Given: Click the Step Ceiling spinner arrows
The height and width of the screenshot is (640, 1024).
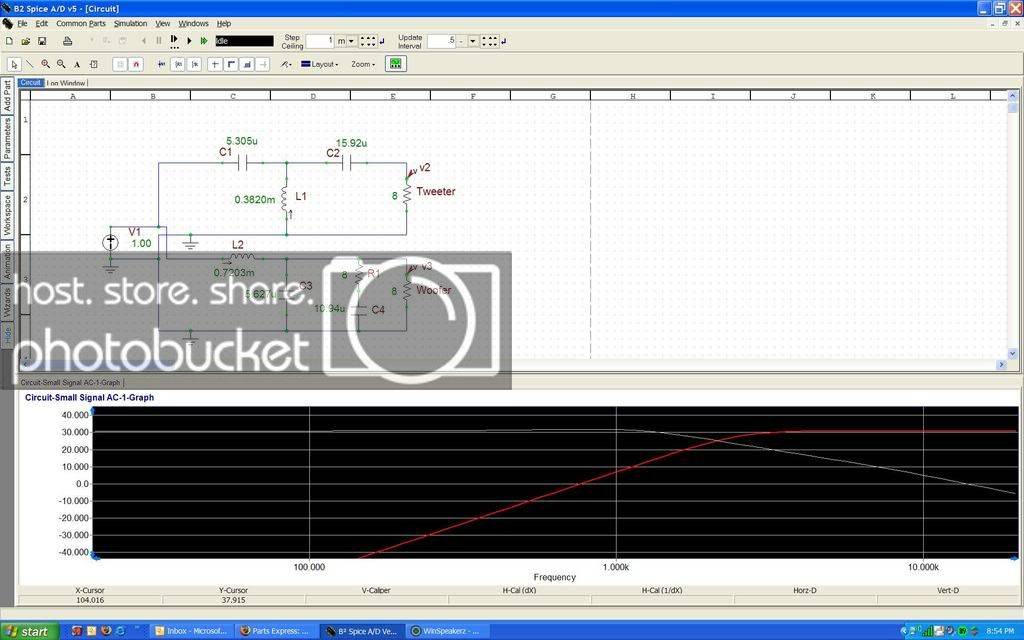Looking at the screenshot, I should (x=368, y=41).
